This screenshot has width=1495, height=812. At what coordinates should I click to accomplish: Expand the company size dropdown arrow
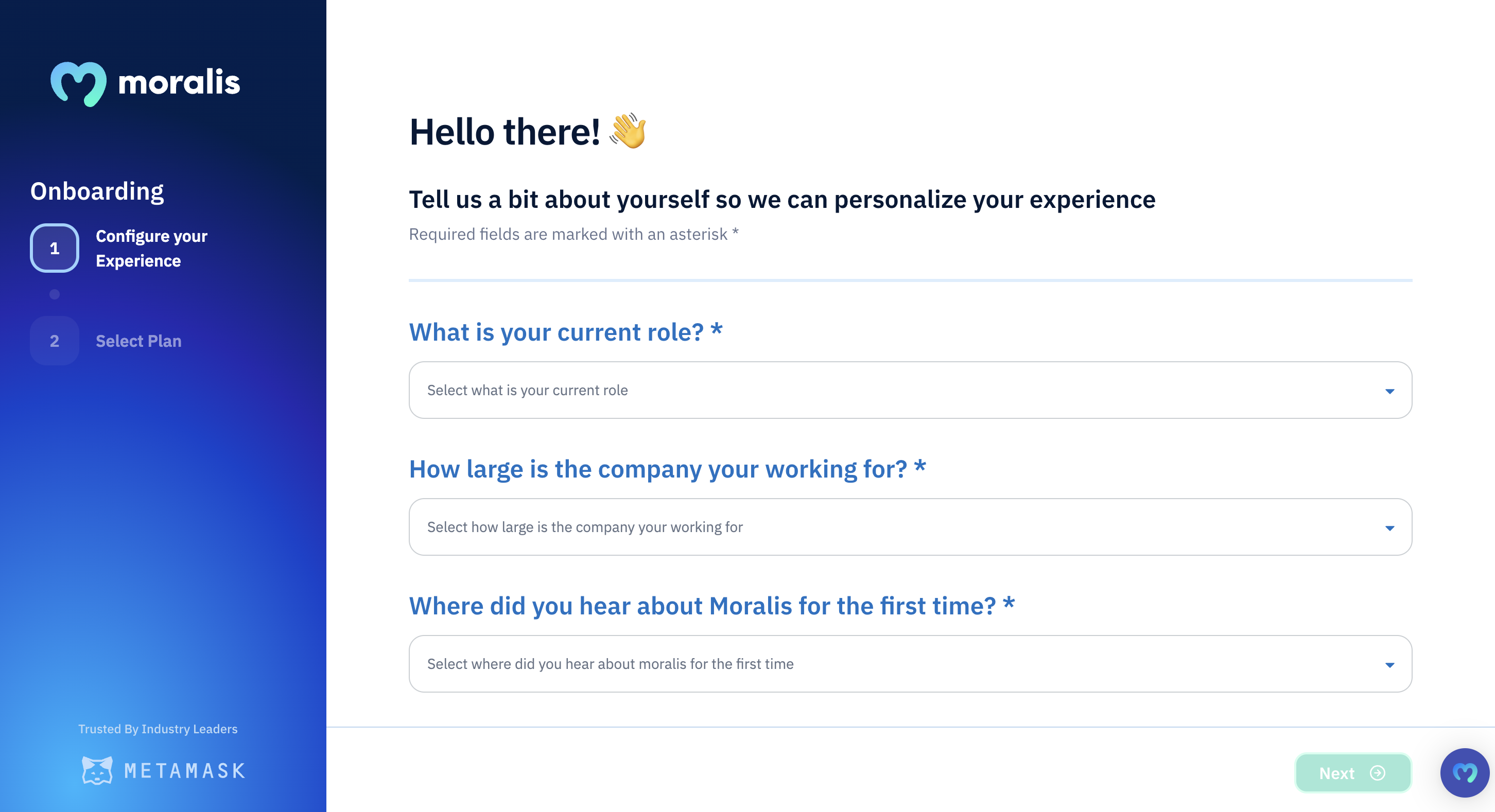pos(1389,528)
